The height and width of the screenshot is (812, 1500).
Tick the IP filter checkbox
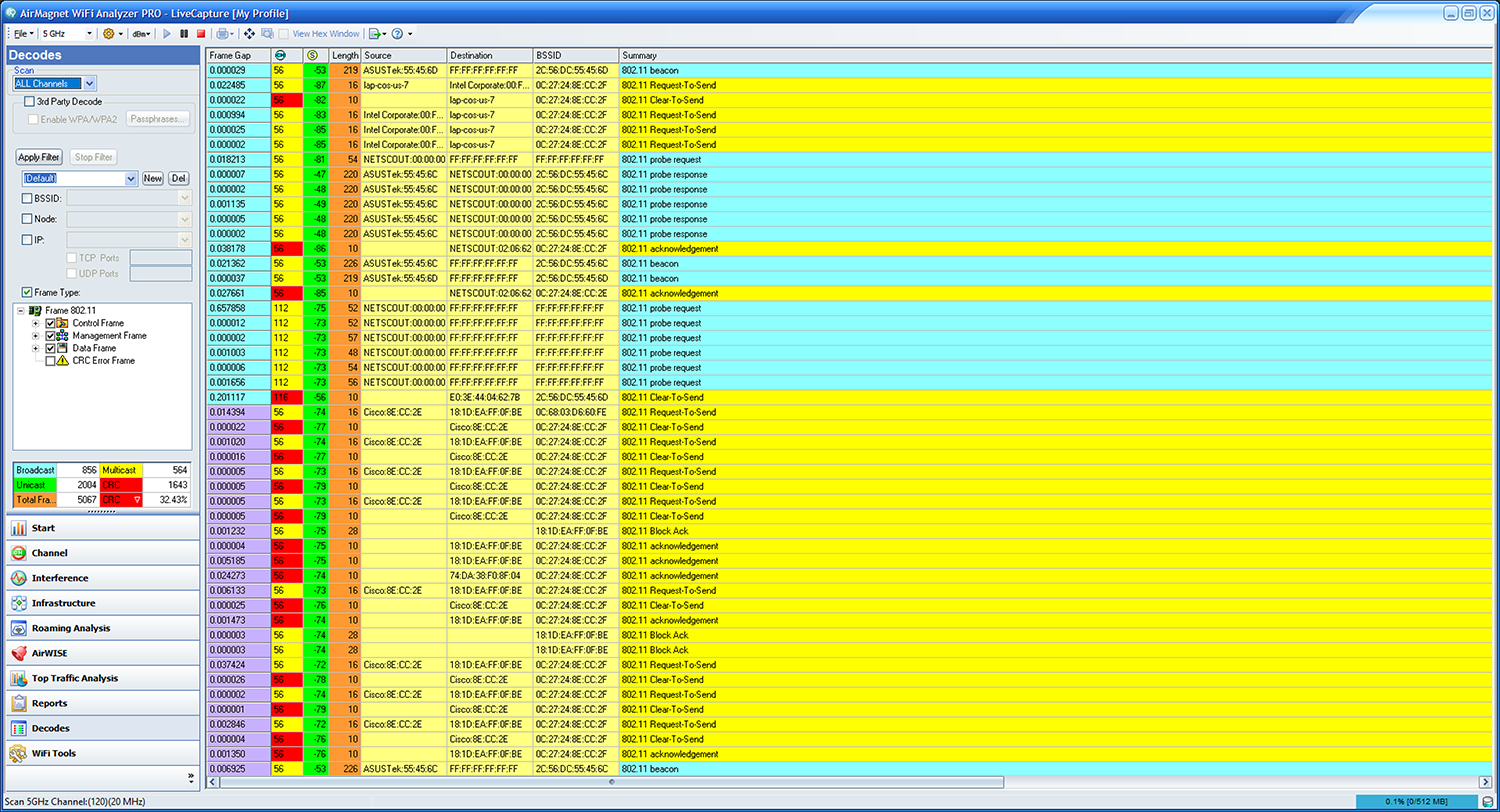point(27,240)
